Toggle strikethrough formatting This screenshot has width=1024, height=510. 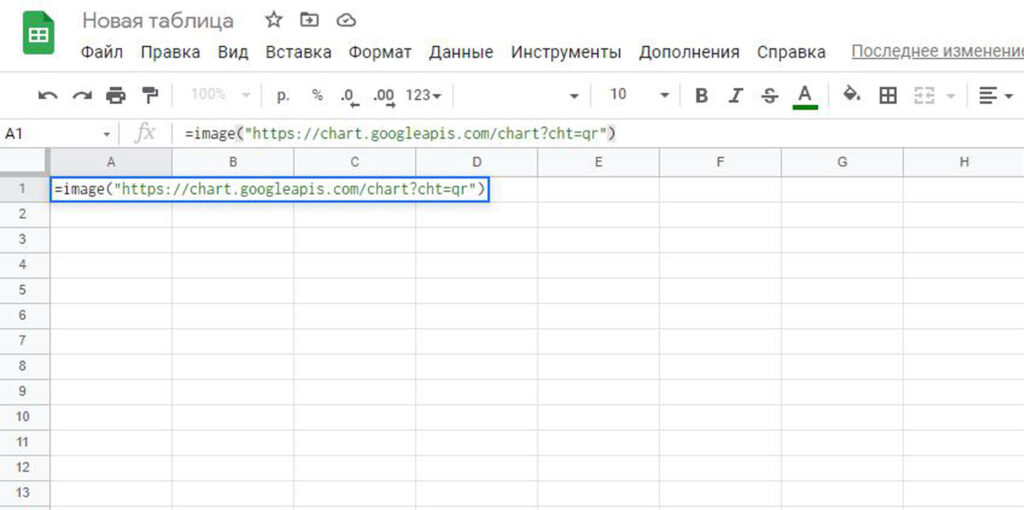tap(769, 95)
